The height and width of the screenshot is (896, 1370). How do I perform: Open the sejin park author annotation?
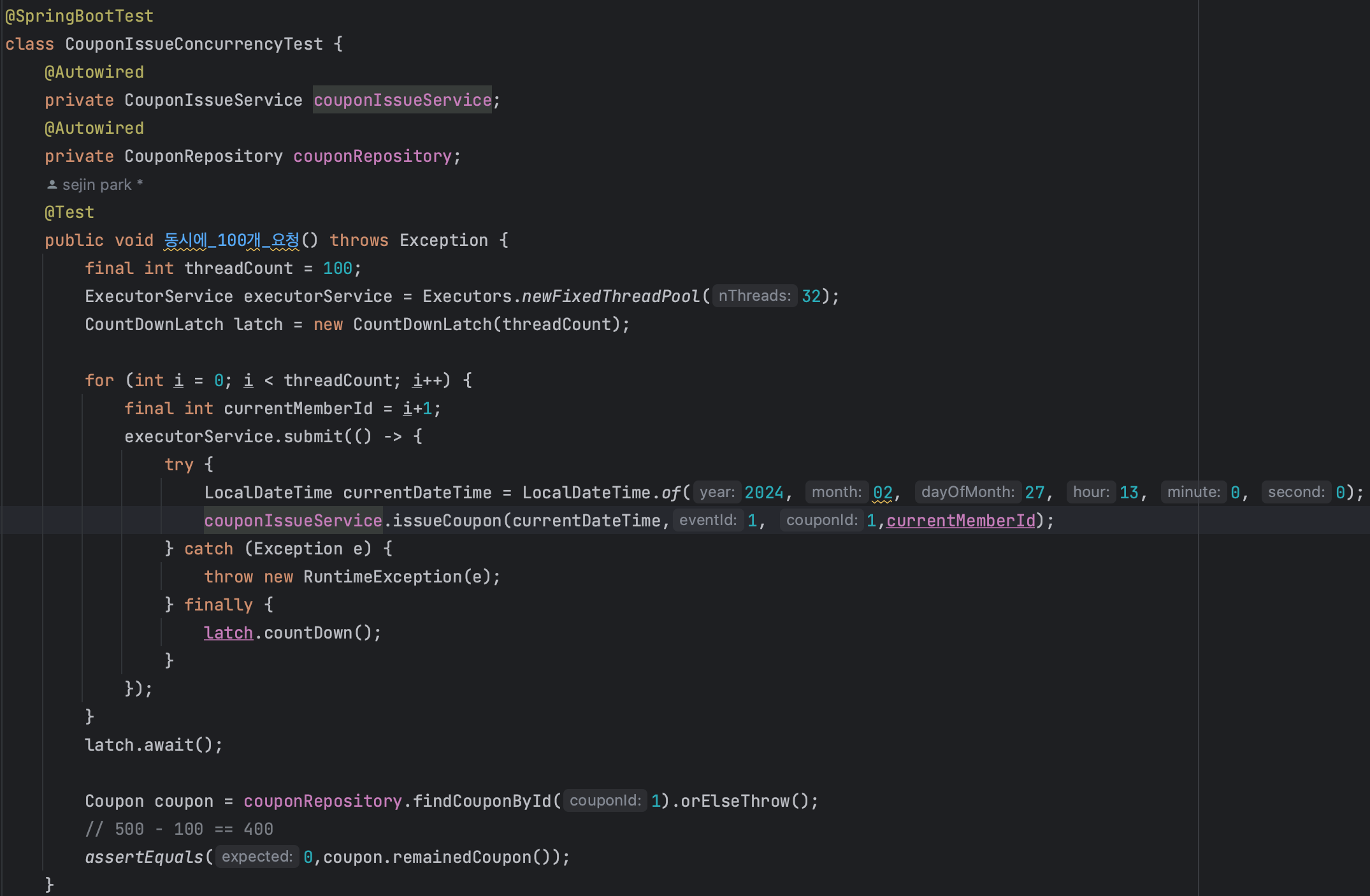(97, 185)
